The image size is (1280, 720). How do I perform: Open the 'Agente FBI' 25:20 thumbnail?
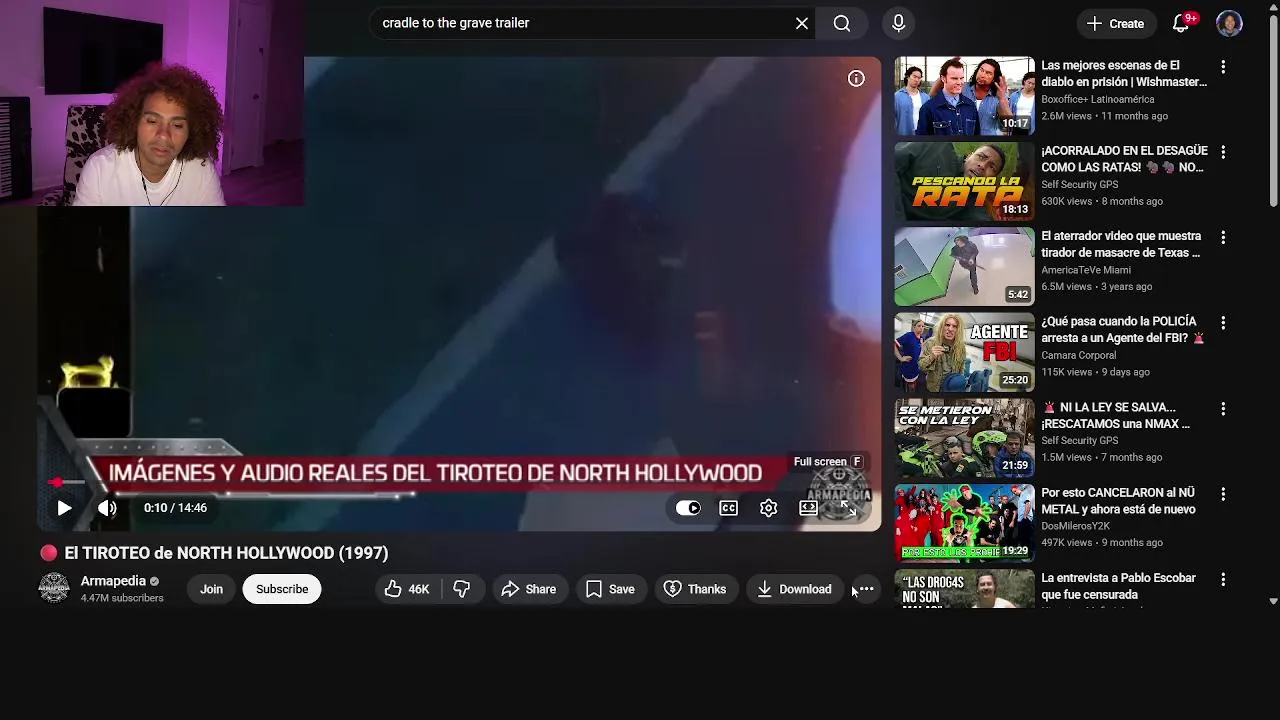[964, 352]
